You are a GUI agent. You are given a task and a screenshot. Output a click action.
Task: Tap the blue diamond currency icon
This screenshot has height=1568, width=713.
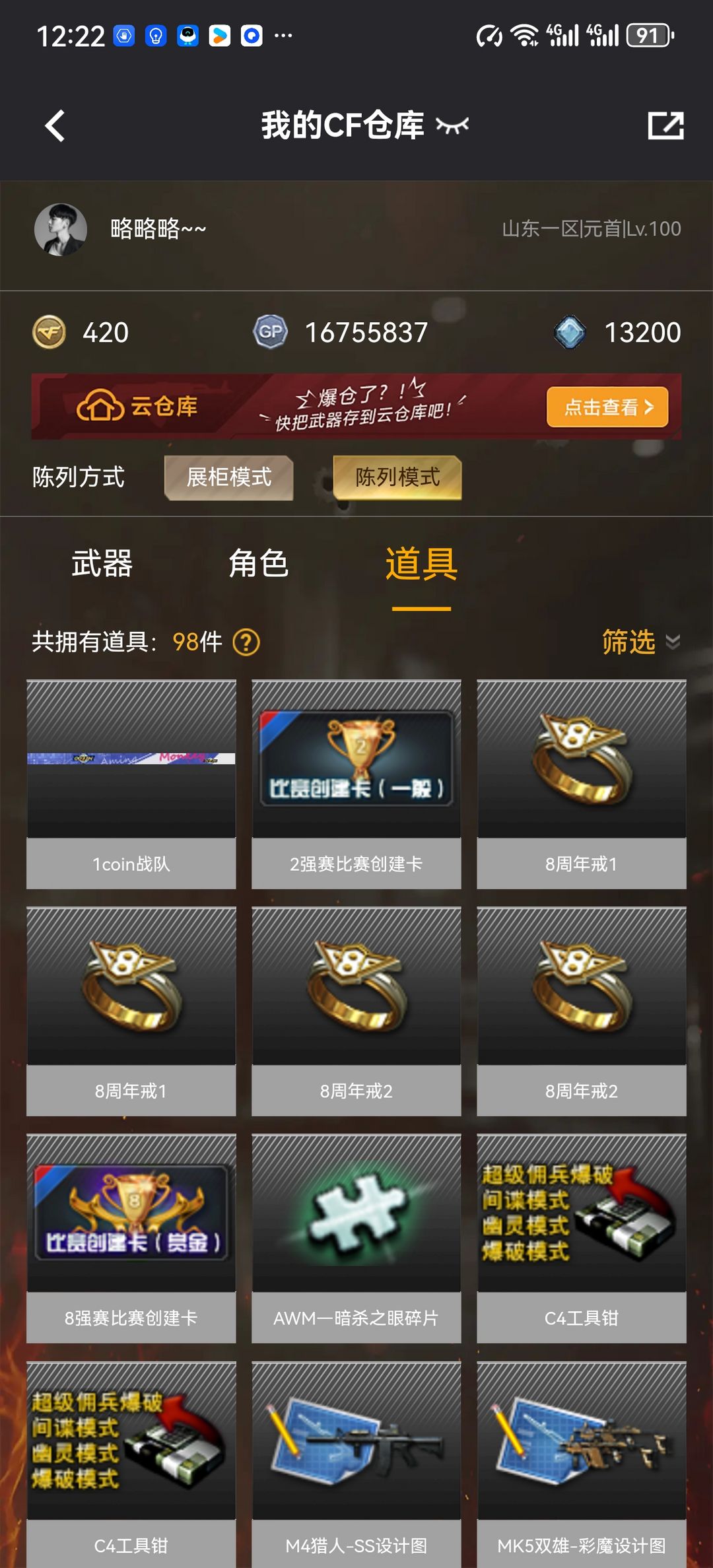(x=570, y=332)
